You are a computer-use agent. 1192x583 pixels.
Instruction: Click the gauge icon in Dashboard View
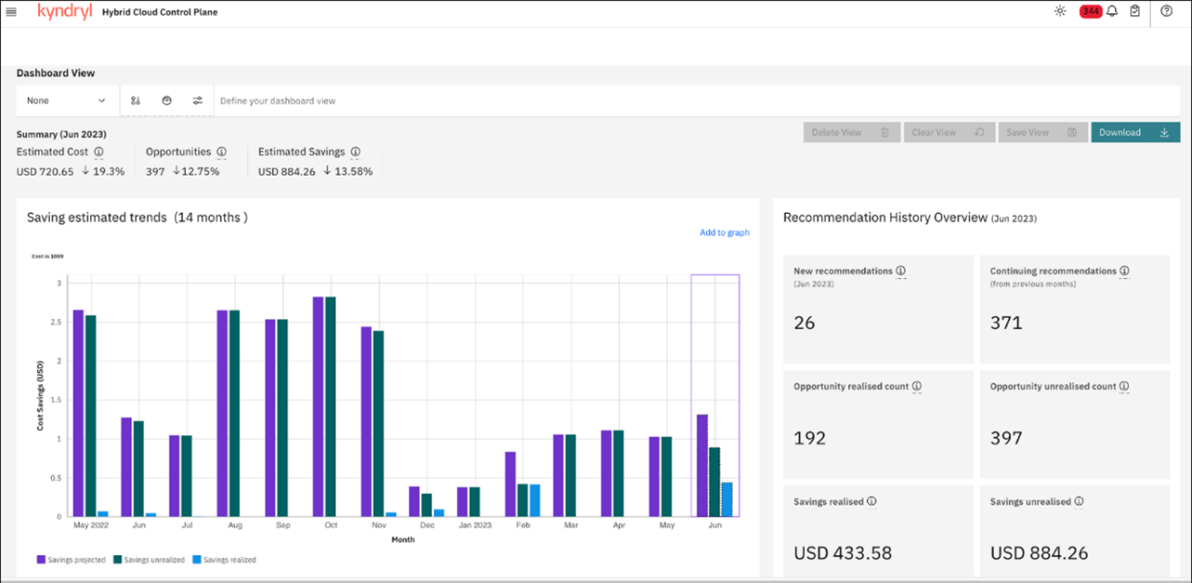coord(167,100)
